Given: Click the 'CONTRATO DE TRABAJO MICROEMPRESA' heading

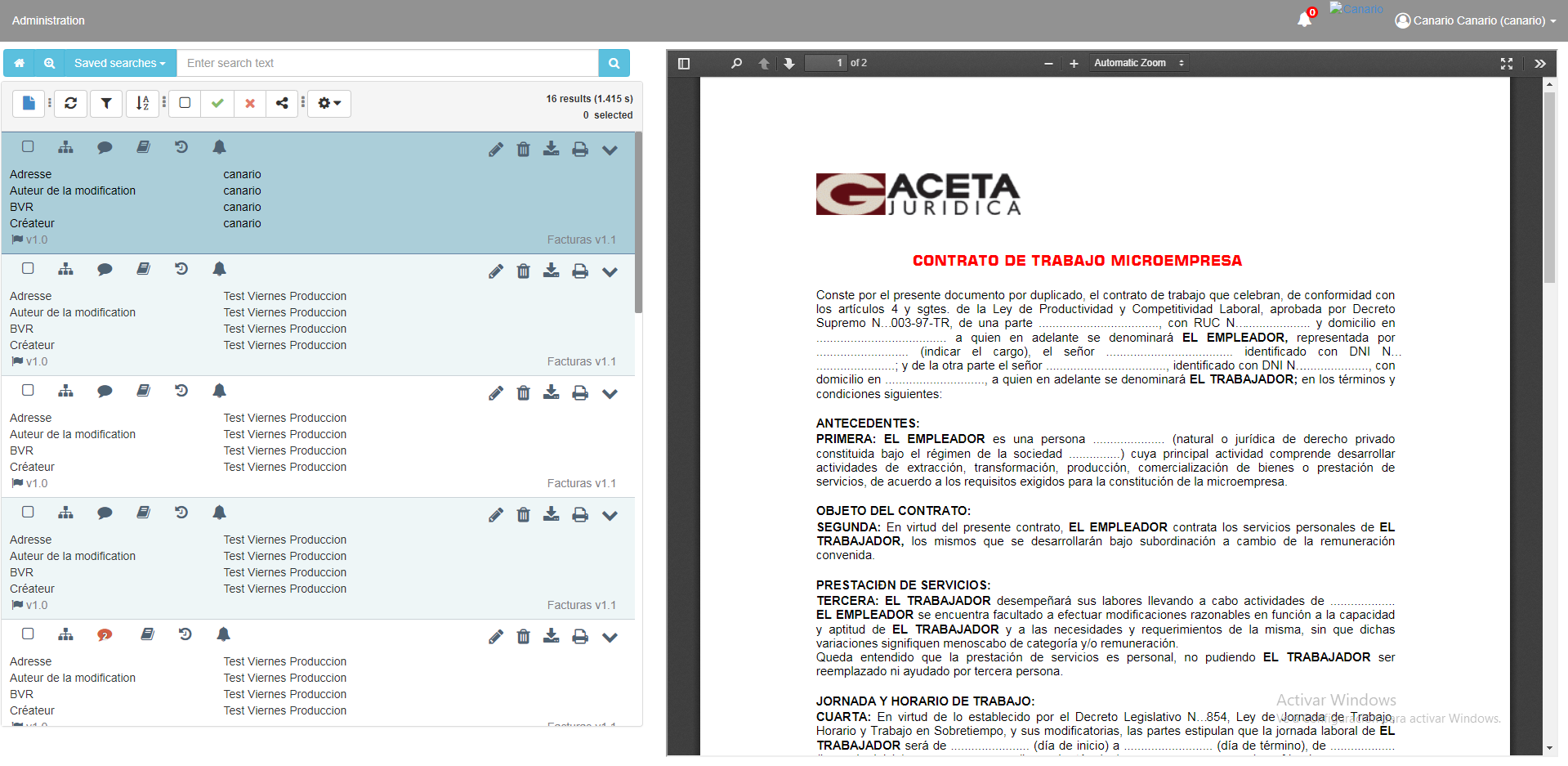Looking at the screenshot, I should pos(1077,261).
